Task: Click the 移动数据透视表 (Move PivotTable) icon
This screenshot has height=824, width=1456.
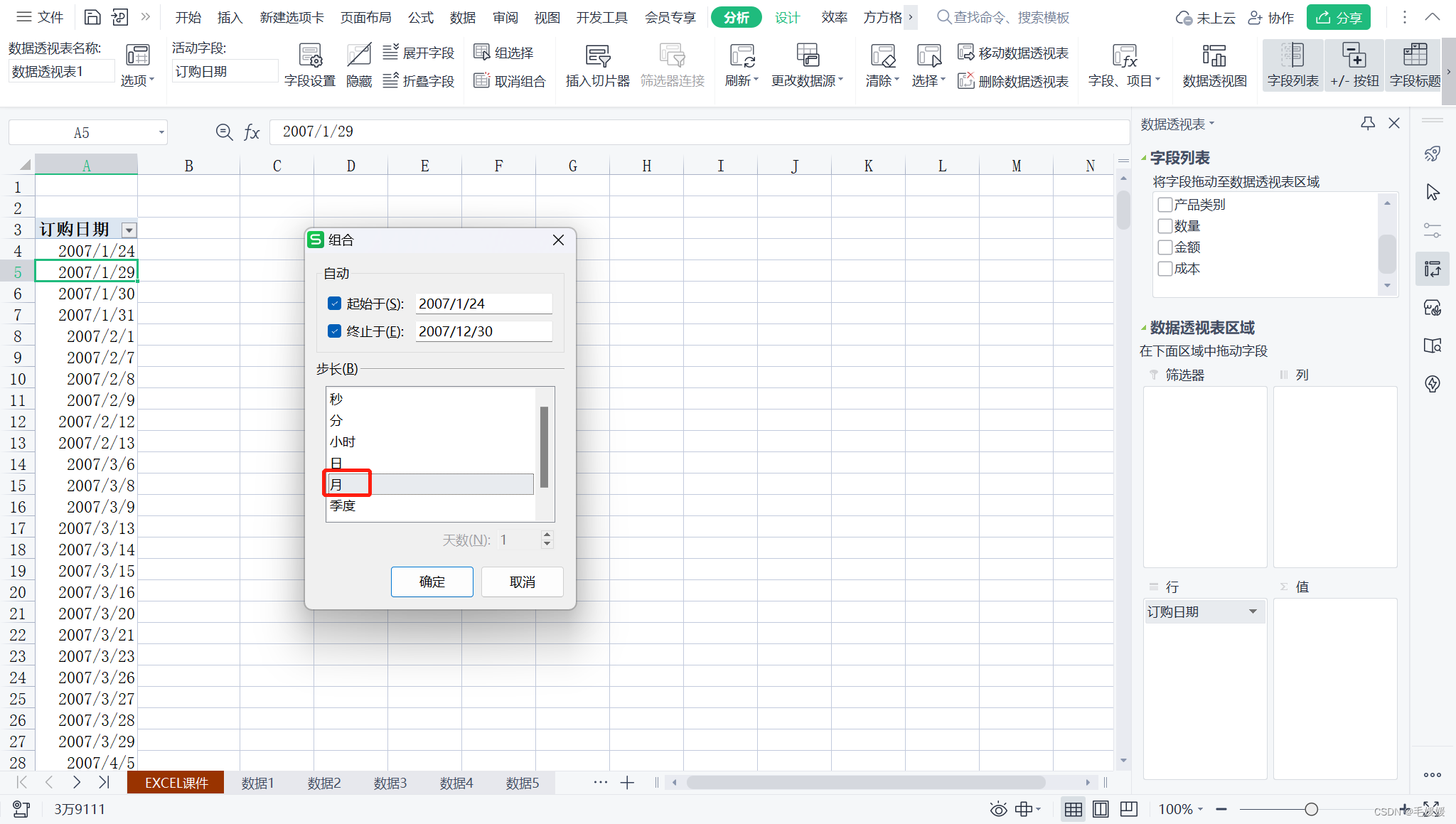Action: point(965,53)
